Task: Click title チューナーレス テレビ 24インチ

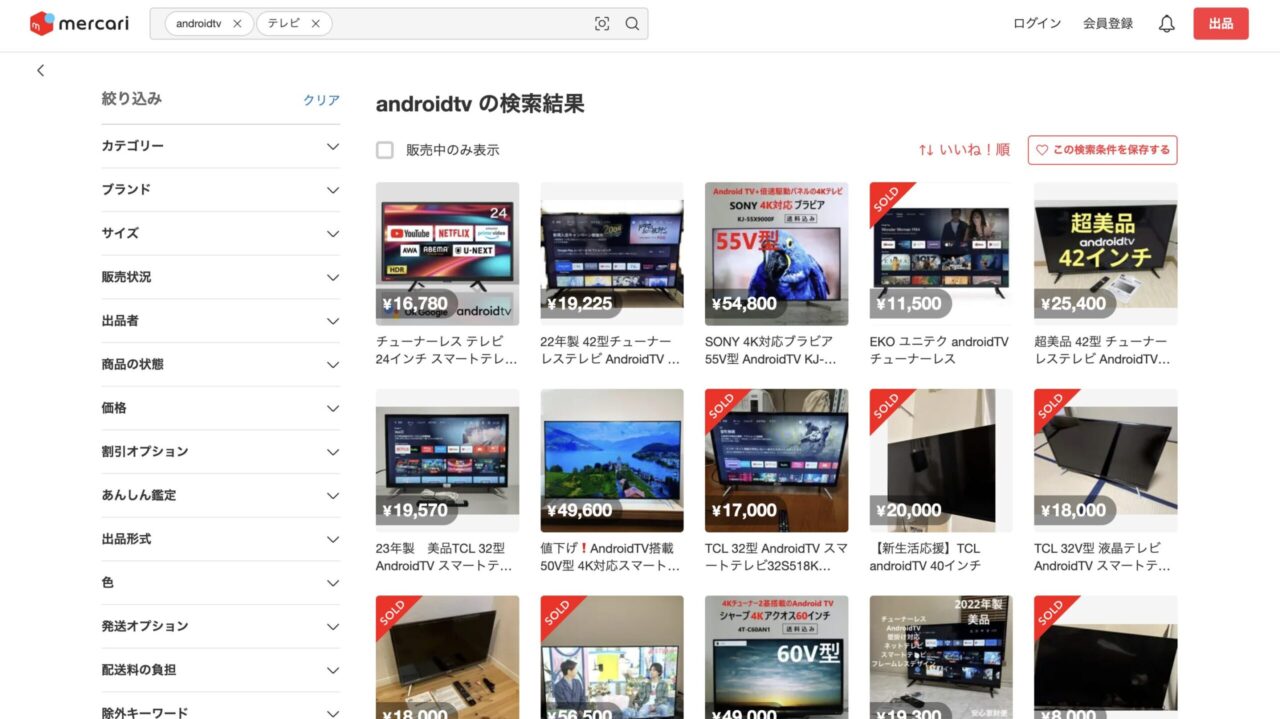Action: click(447, 350)
